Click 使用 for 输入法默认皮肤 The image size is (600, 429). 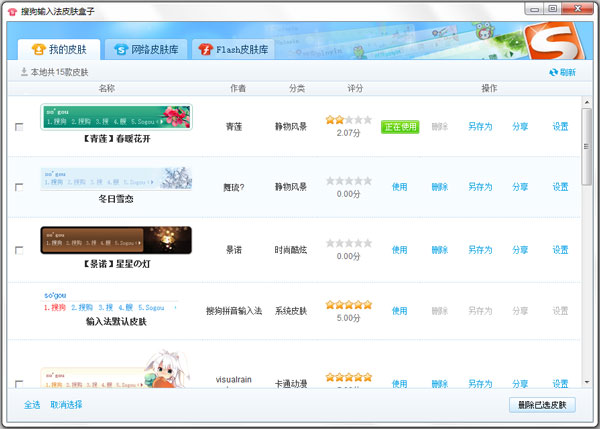(399, 311)
